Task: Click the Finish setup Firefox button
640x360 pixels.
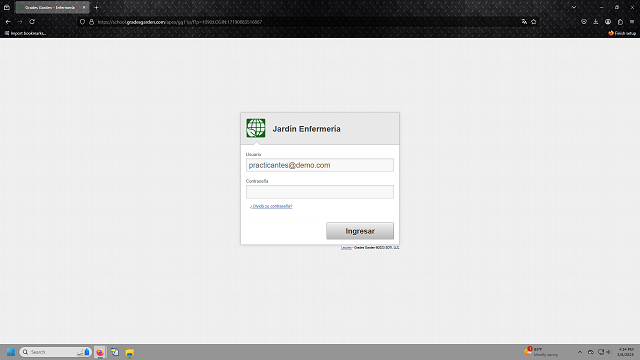Action: click(x=622, y=33)
